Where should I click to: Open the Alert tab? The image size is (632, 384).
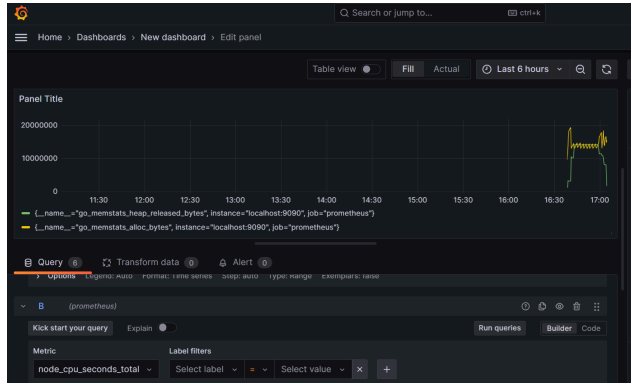click(x=245, y=263)
